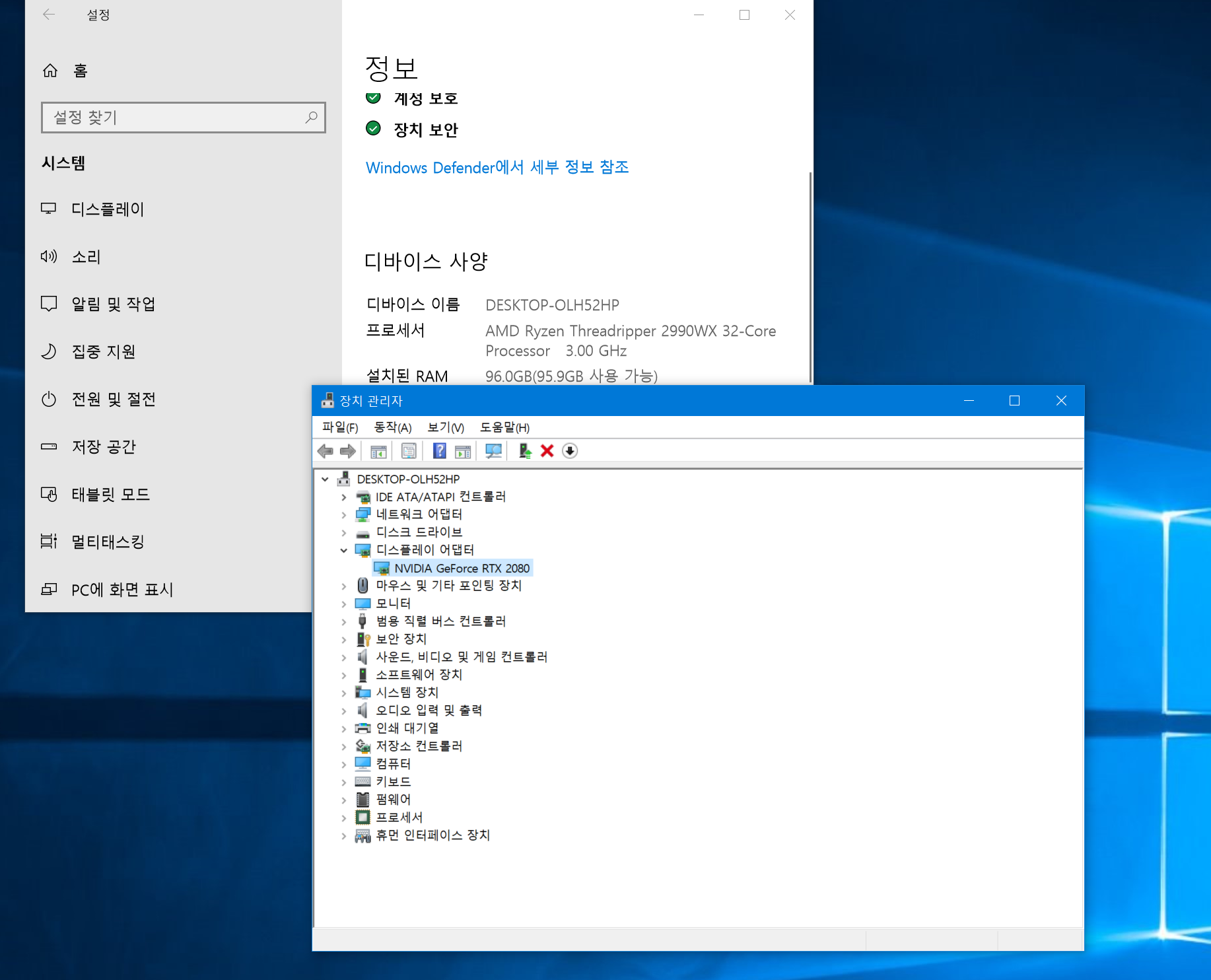The height and width of the screenshot is (980, 1211).
Task: Click the 설정 찾기 search field
Action: (x=176, y=118)
